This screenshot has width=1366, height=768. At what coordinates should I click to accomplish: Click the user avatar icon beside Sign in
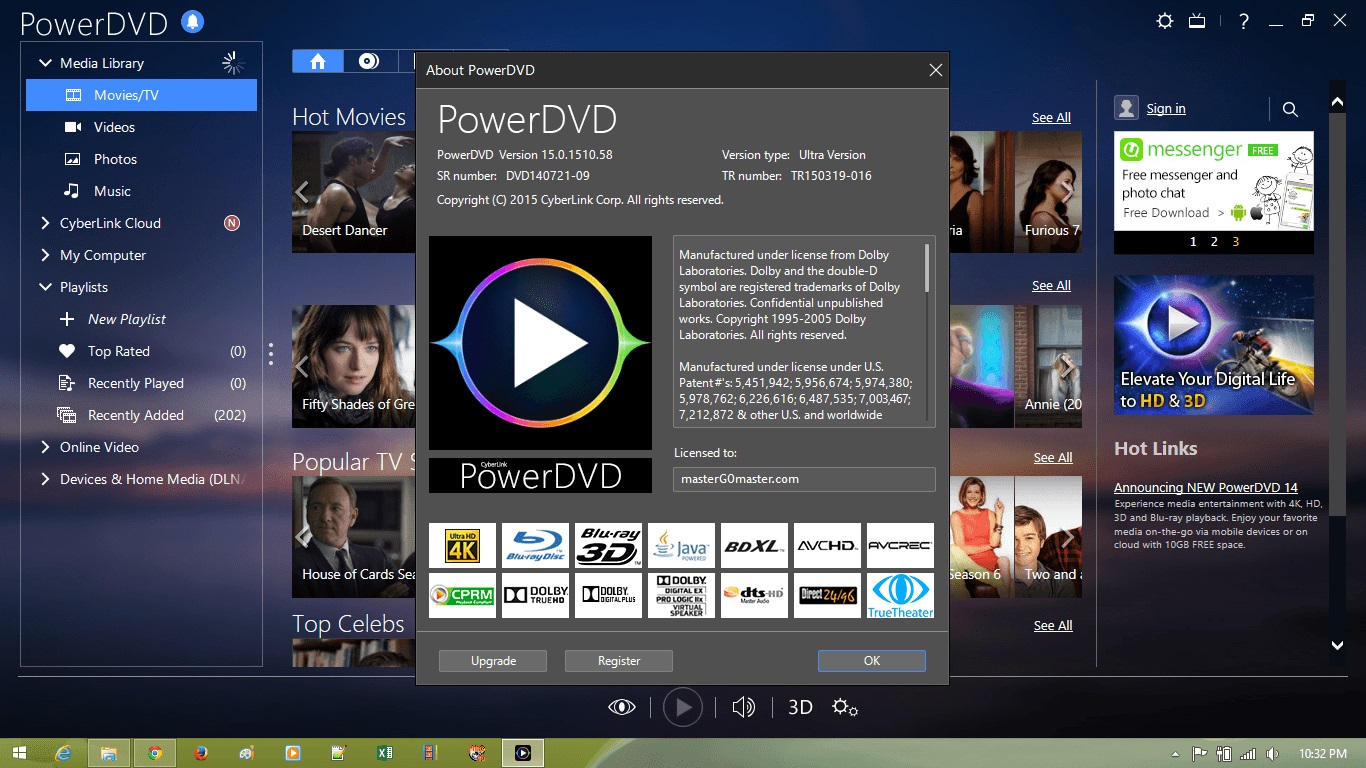point(1127,108)
